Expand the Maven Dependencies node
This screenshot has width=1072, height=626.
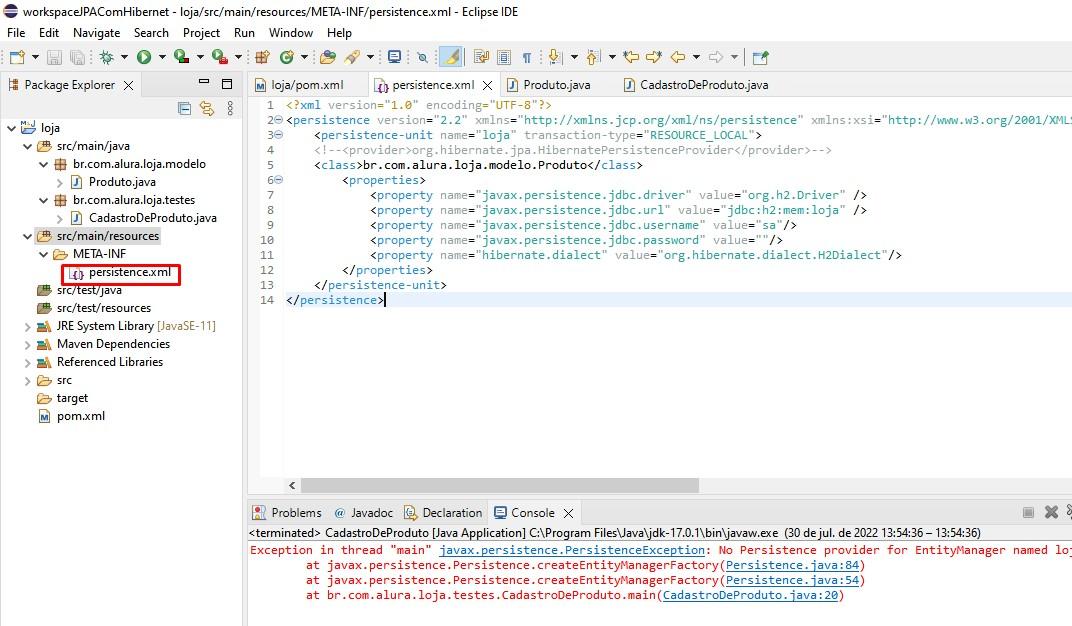point(27,344)
